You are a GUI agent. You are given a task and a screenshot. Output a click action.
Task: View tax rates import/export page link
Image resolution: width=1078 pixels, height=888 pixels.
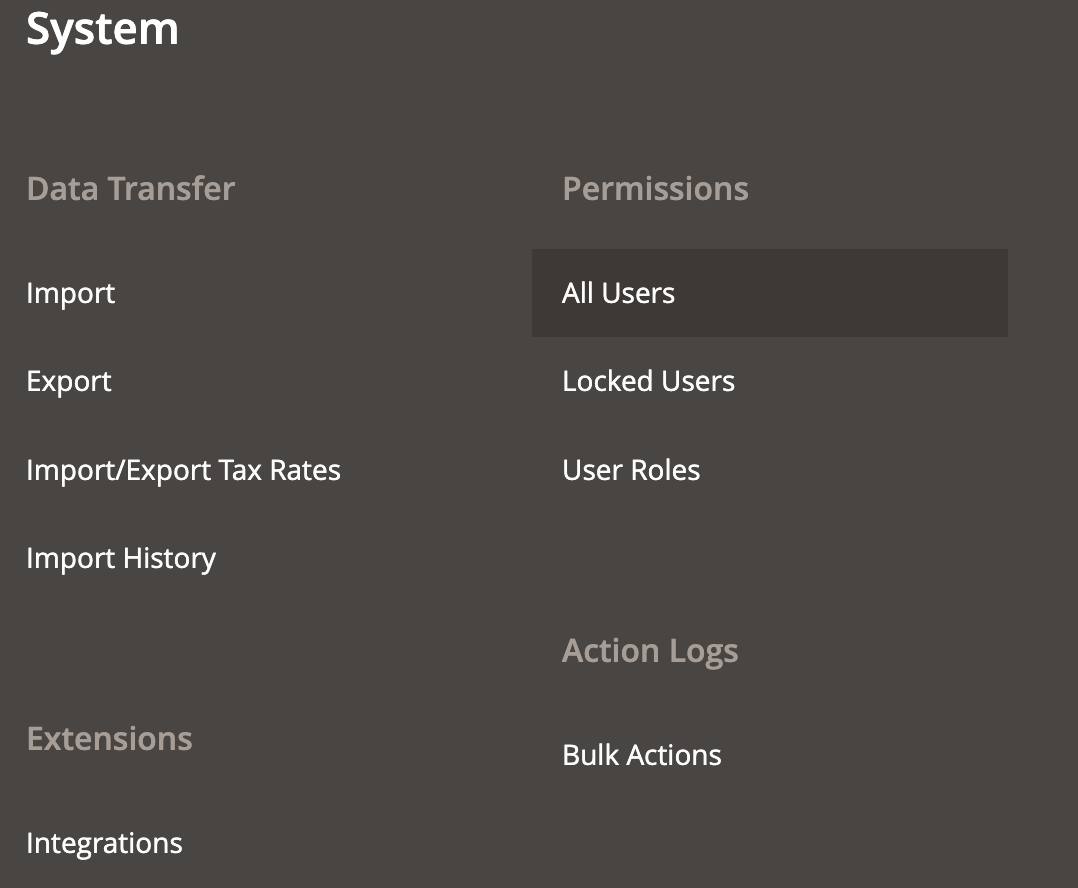pos(183,470)
